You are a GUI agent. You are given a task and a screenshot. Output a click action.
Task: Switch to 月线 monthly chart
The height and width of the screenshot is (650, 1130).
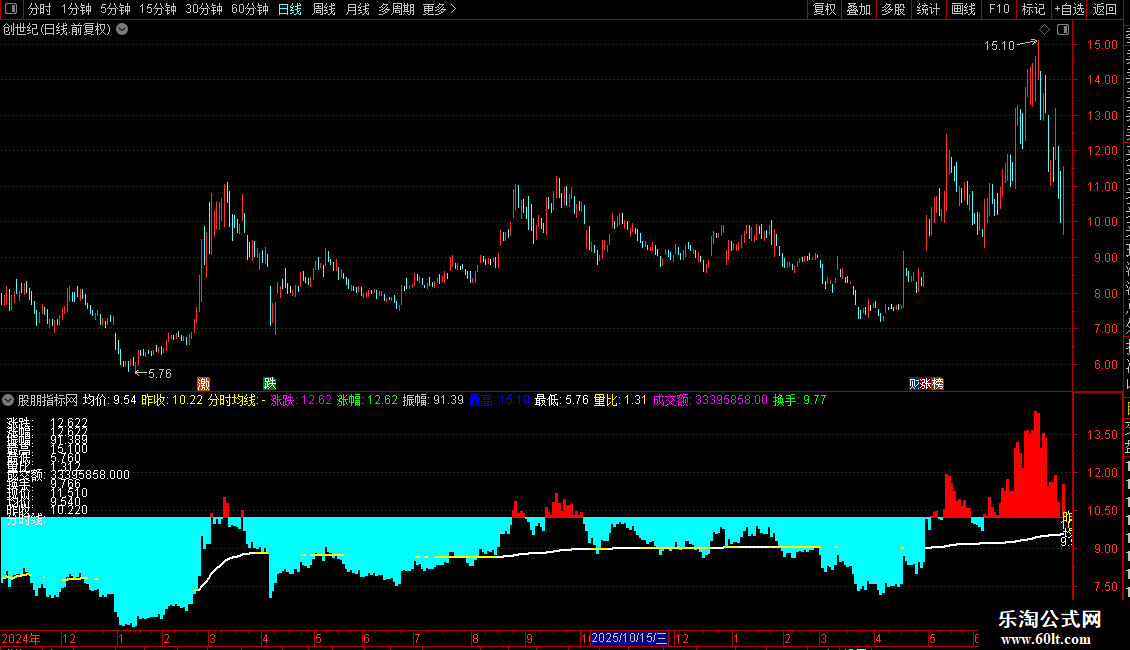tap(357, 9)
